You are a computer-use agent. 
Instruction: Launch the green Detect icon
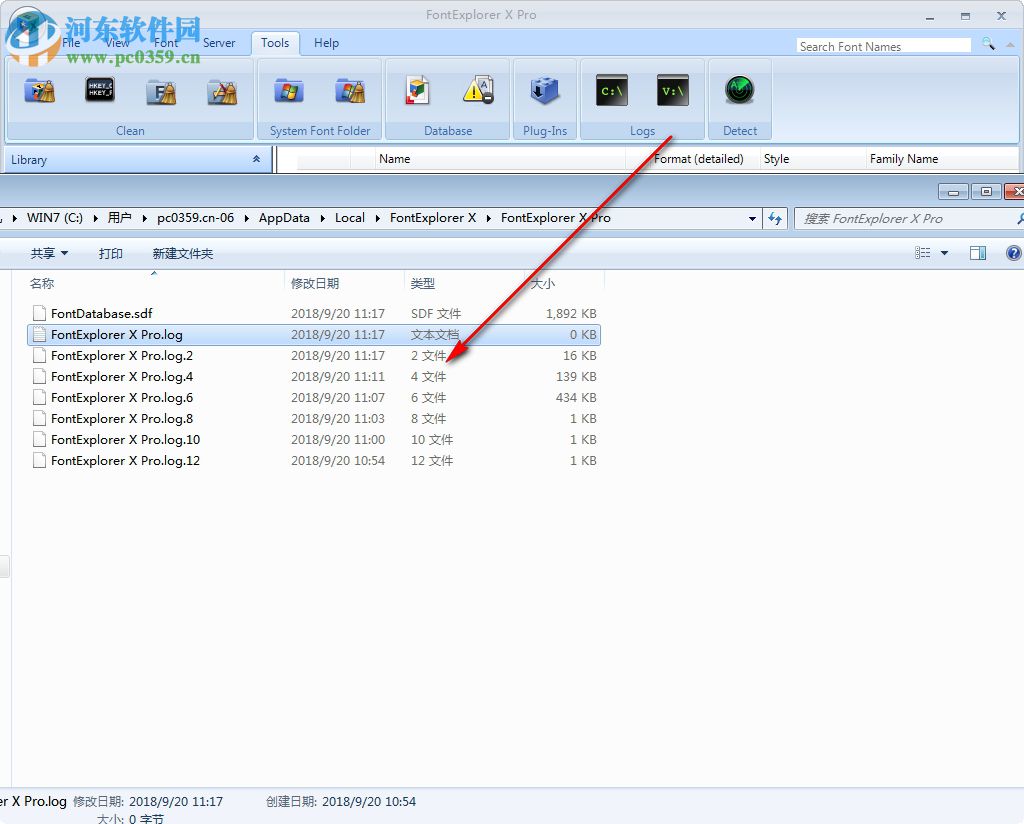739,90
